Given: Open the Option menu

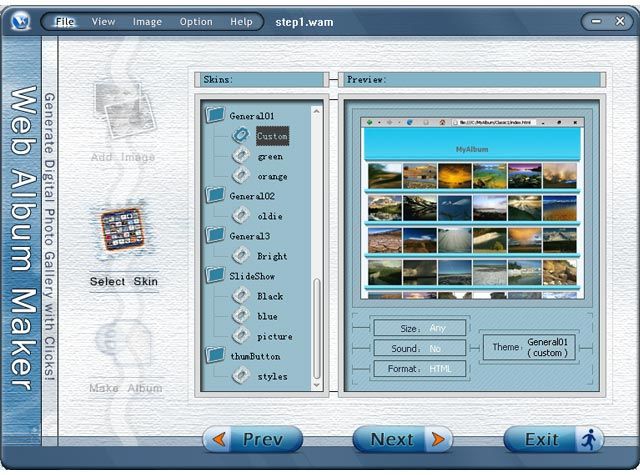Looking at the screenshot, I should point(196,21).
